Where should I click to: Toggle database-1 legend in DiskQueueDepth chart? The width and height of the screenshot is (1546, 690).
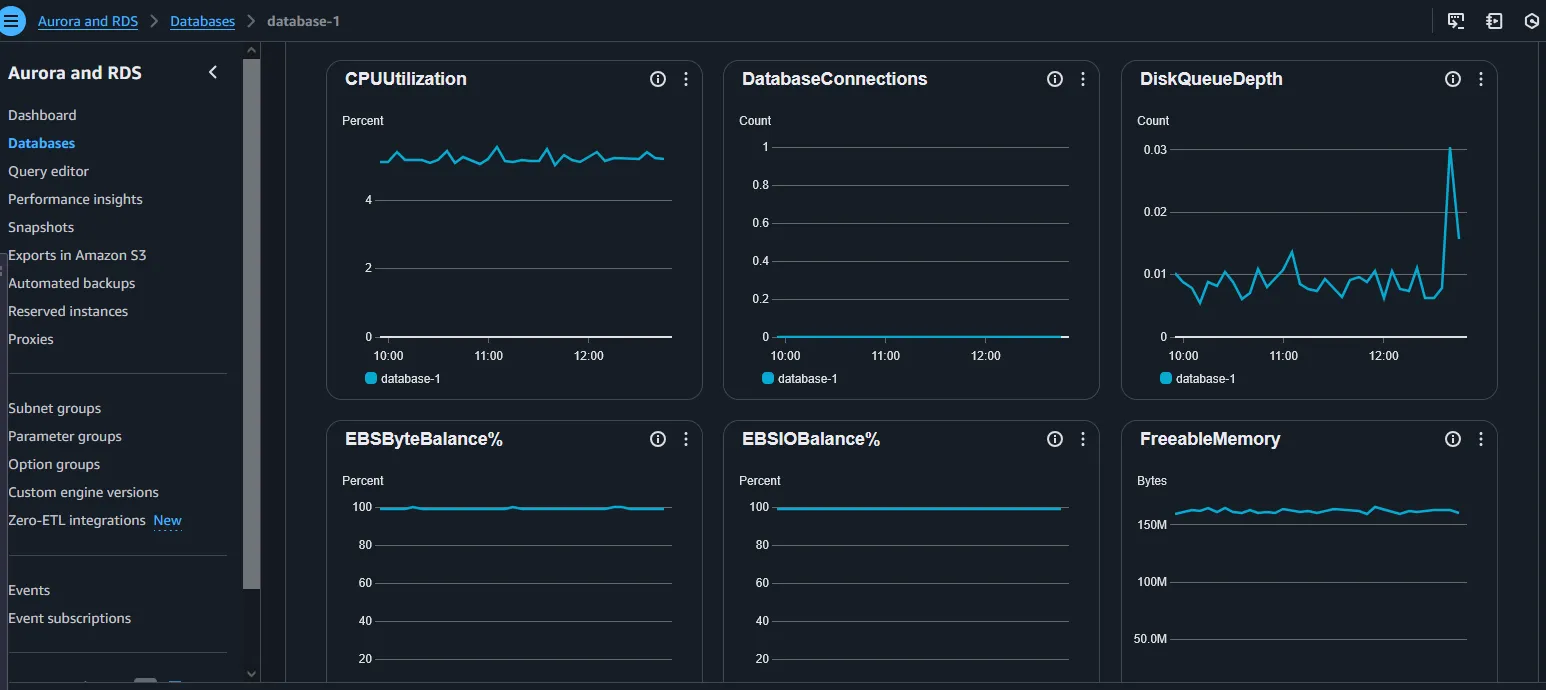click(1198, 379)
